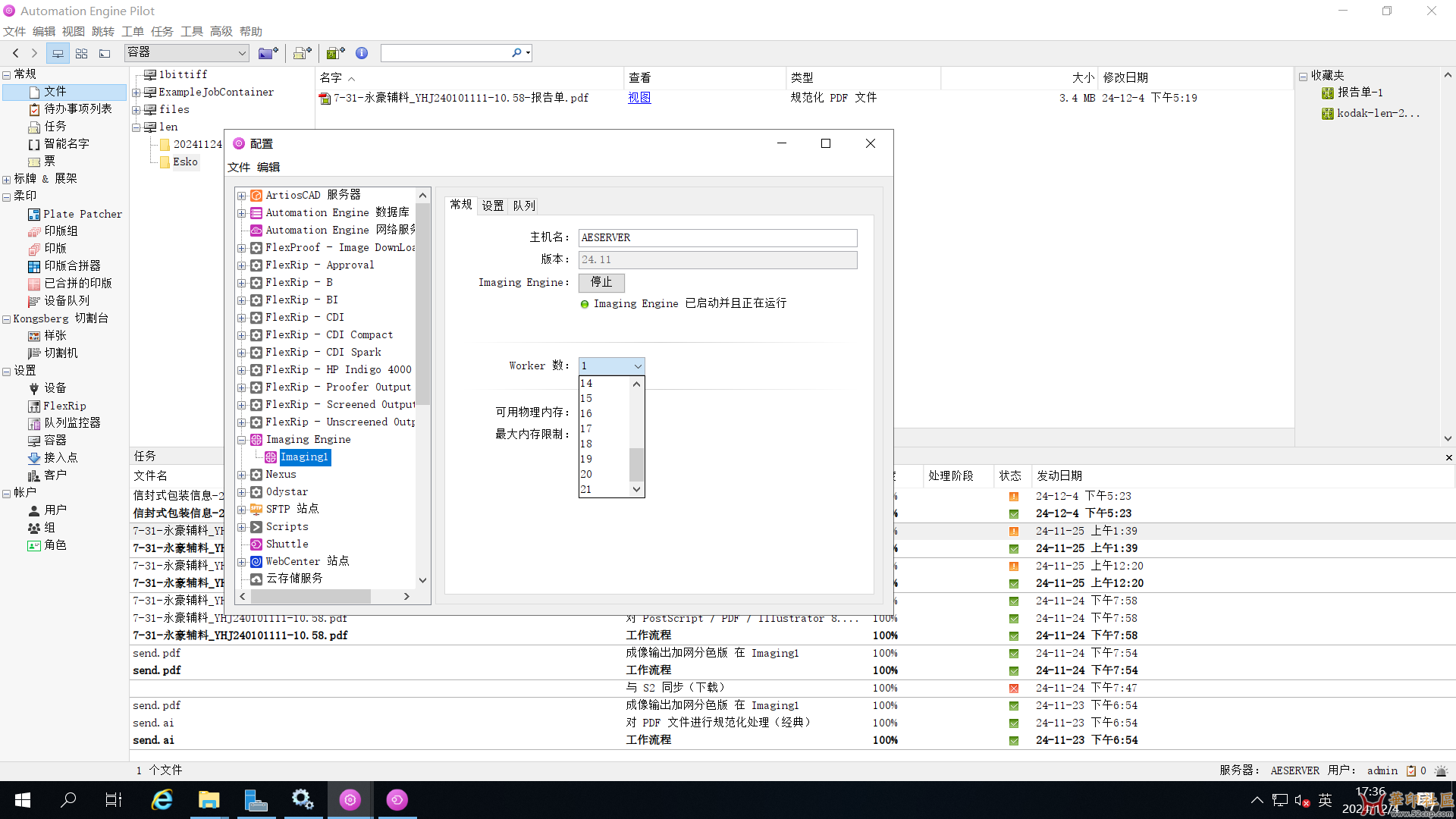
Task: Select the container view toolbar icon
Action: click(58, 53)
